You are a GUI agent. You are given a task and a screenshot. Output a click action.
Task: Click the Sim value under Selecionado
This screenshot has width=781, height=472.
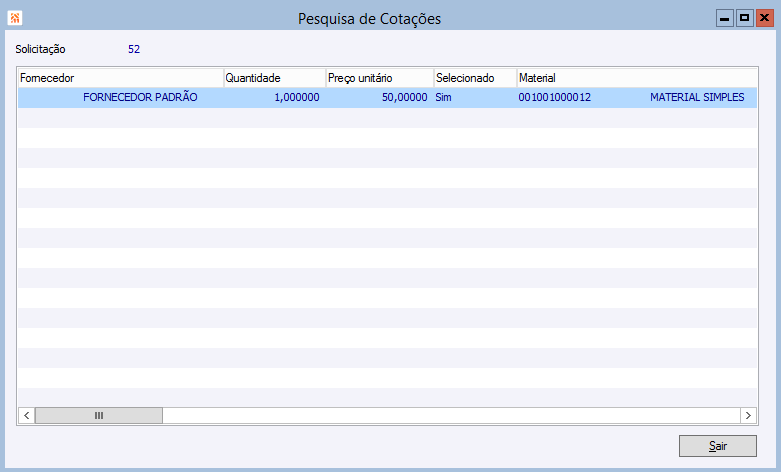443,98
